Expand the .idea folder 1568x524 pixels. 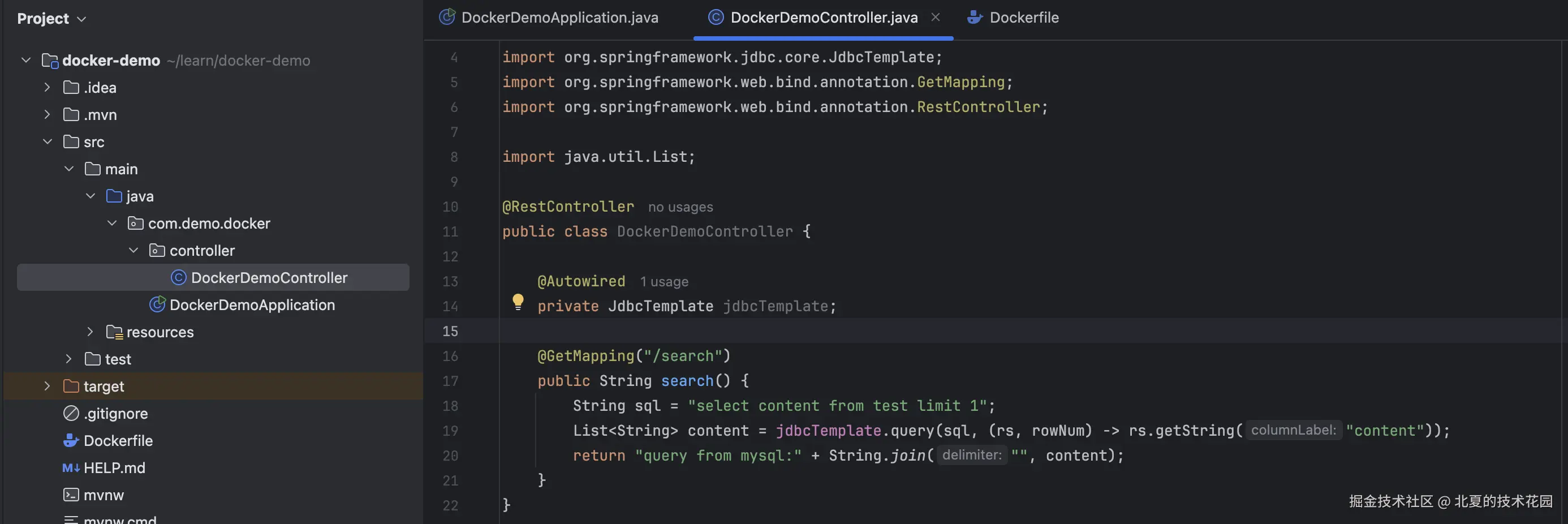[47, 88]
